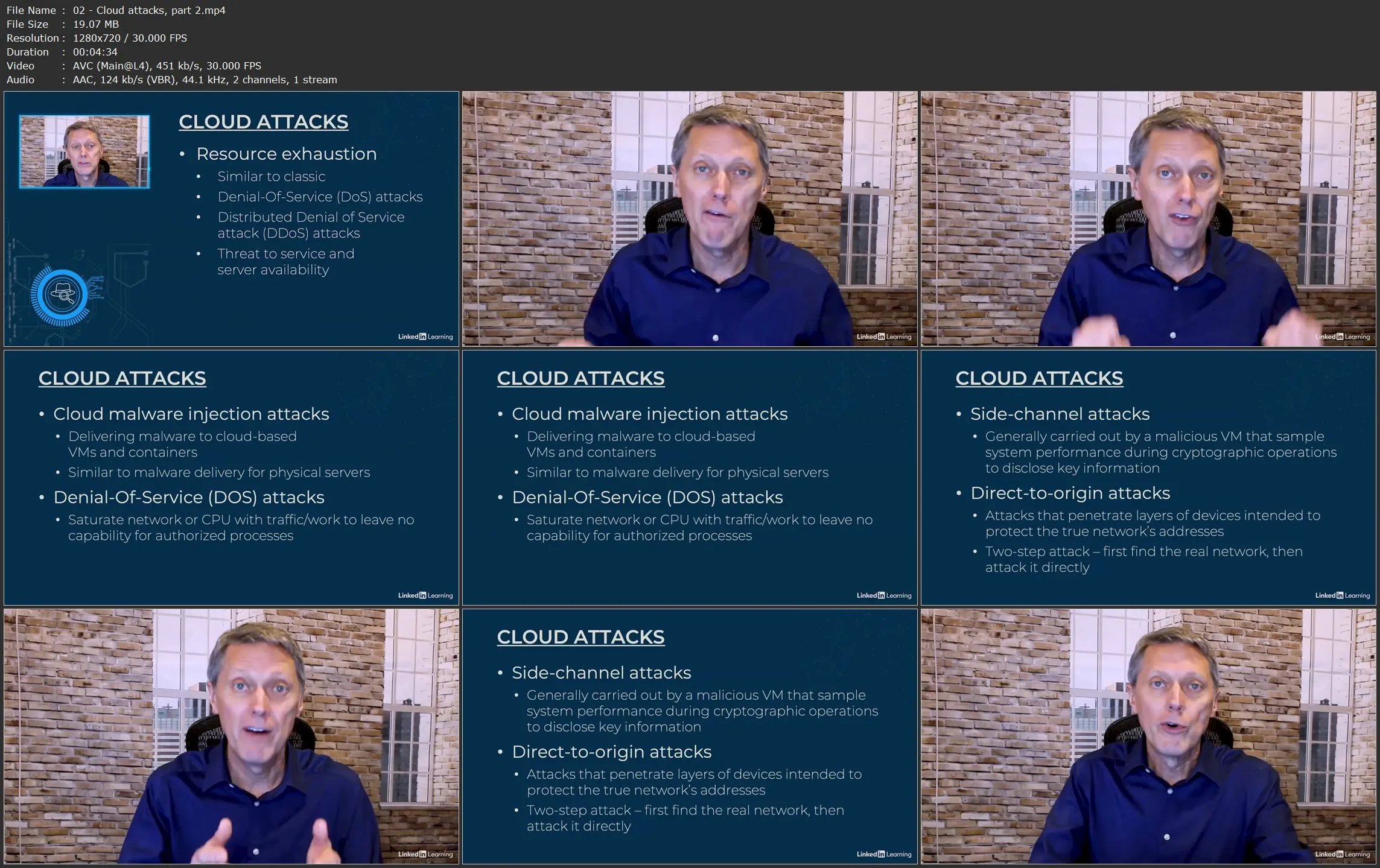The image size is (1380, 868).
Task: Open the Resource exhaustion slide thumbnail
Action: pos(232,219)
